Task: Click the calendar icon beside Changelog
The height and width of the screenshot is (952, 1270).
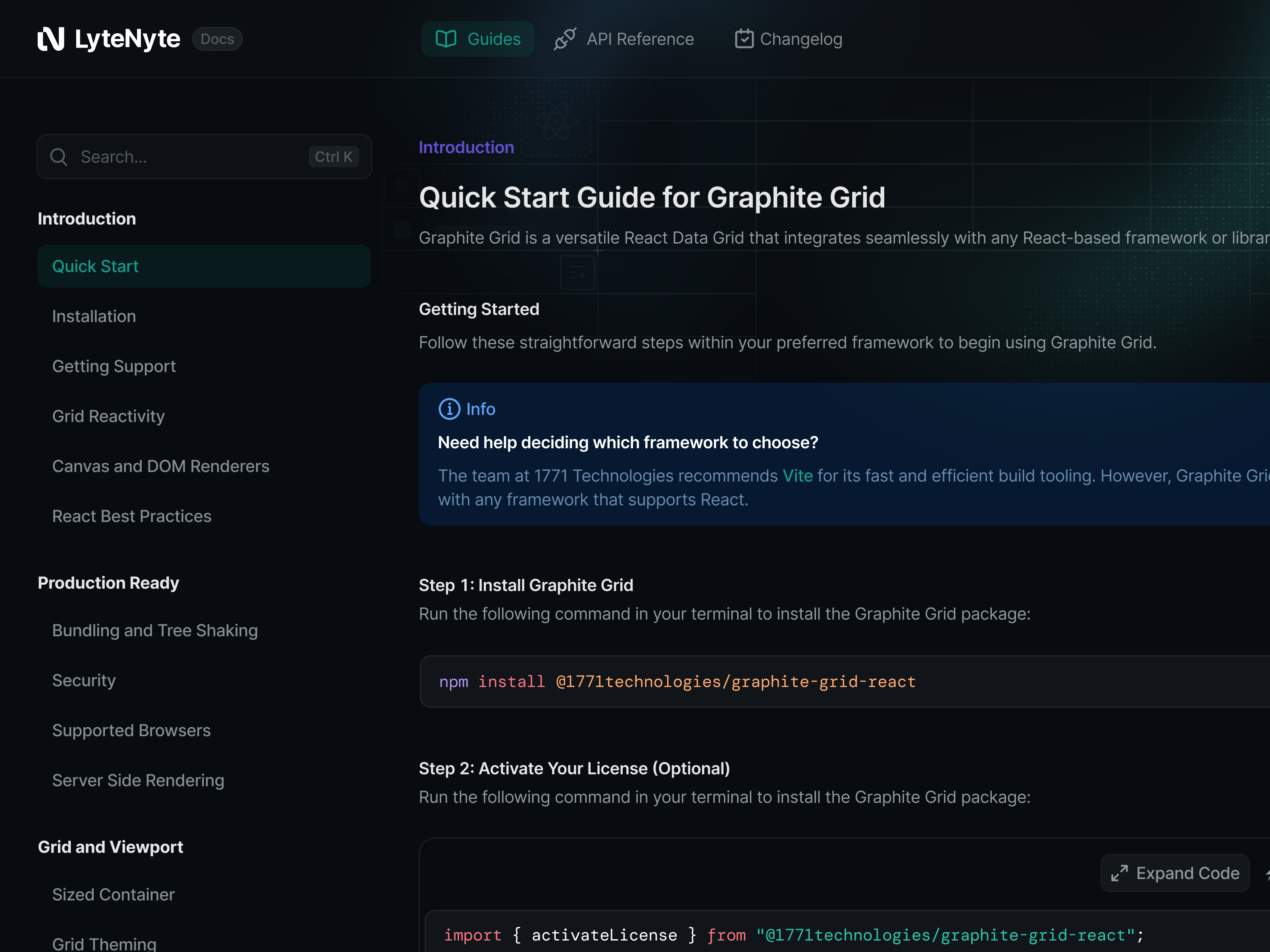Action: (744, 38)
